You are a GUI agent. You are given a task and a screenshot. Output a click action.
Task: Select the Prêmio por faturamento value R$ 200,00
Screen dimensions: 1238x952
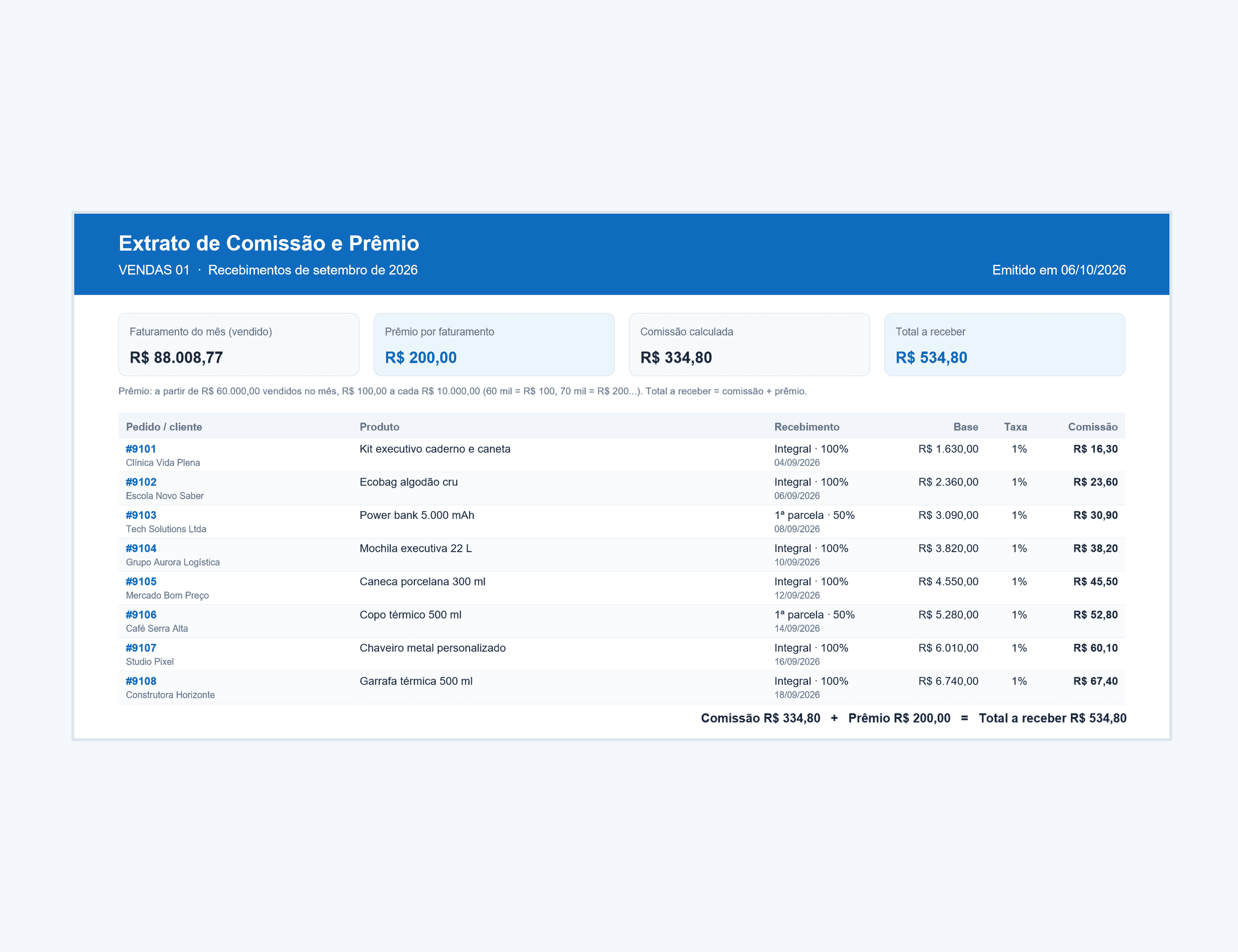[x=420, y=357]
